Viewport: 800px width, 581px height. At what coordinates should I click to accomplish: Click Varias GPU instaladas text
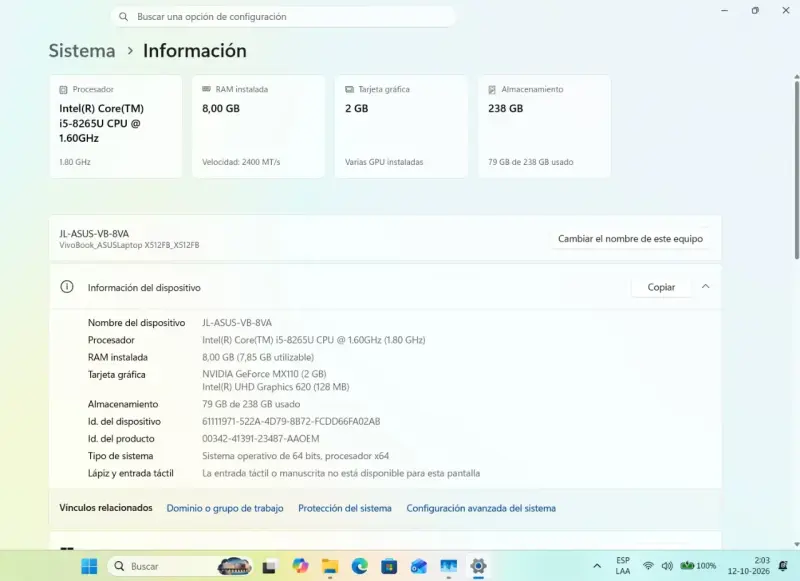tap(384, 162)
